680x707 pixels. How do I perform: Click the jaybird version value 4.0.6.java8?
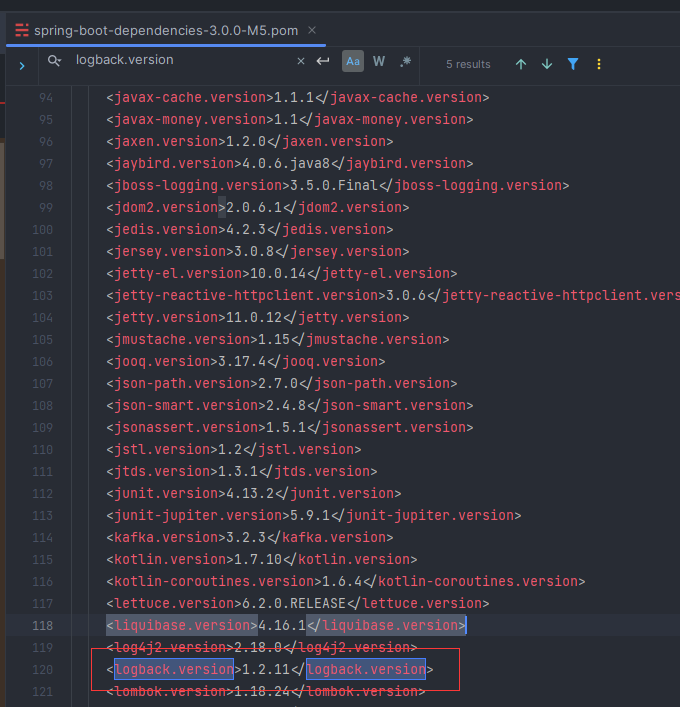286,163
